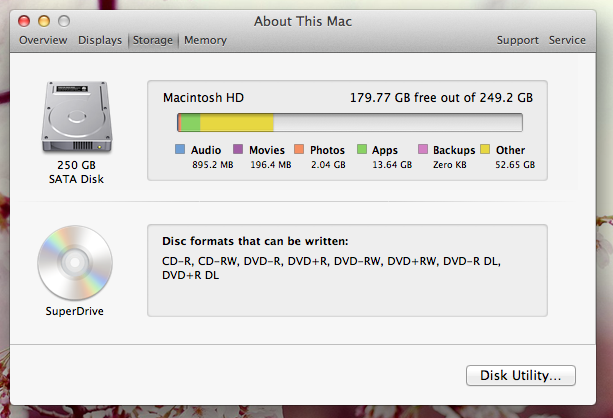Viewport: 613px width, 418px height.
Task: Click the yellow Other legend swatch
Action: click(485, 149)
